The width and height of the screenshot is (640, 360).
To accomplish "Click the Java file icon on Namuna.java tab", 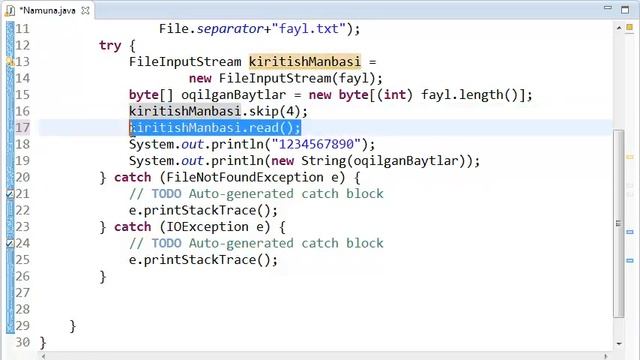I will click(x=10, y=11).
